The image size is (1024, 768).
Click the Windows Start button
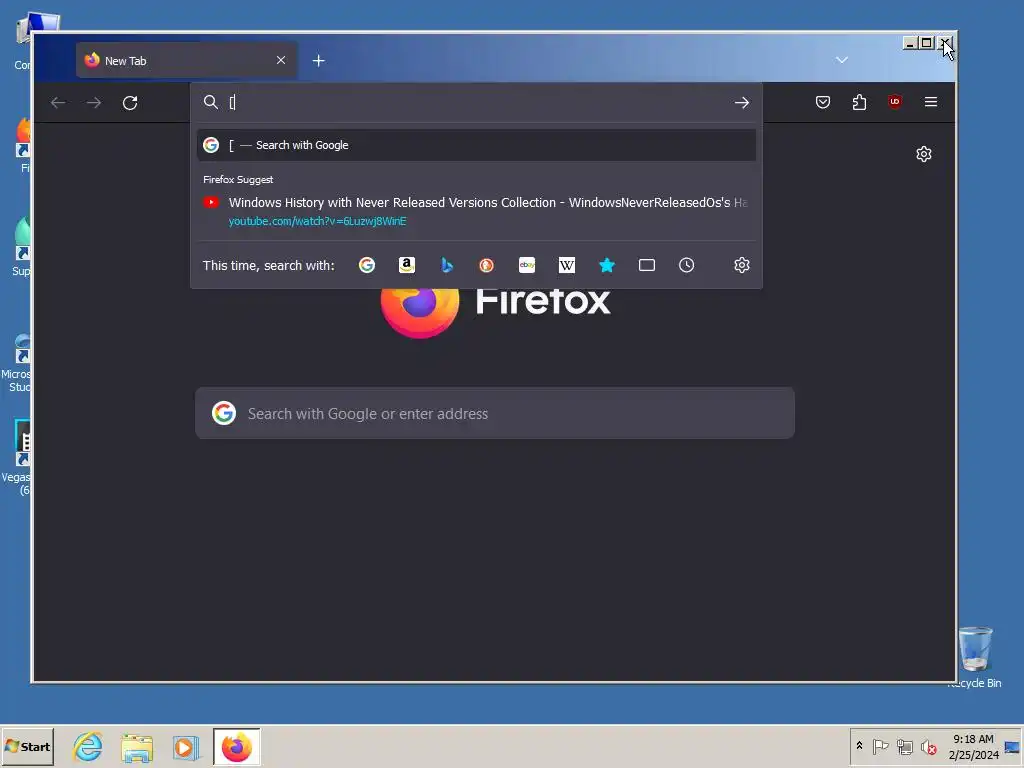coord(27,746)
